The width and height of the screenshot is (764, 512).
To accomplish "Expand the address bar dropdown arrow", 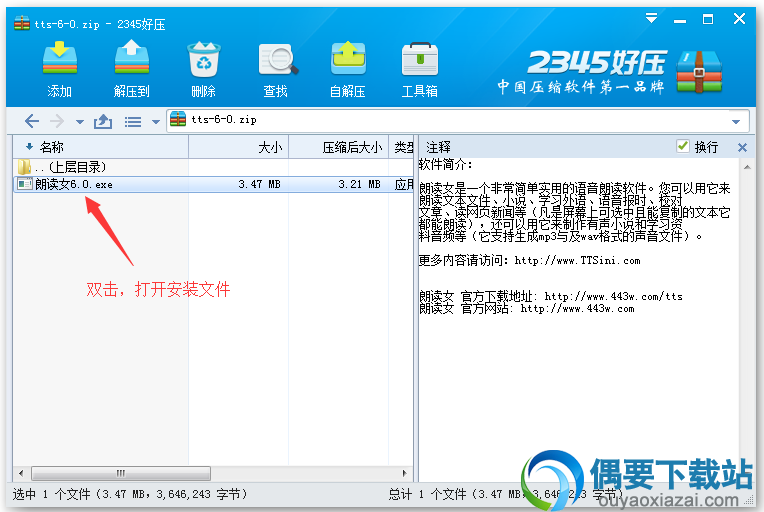I will click(736, 121).
